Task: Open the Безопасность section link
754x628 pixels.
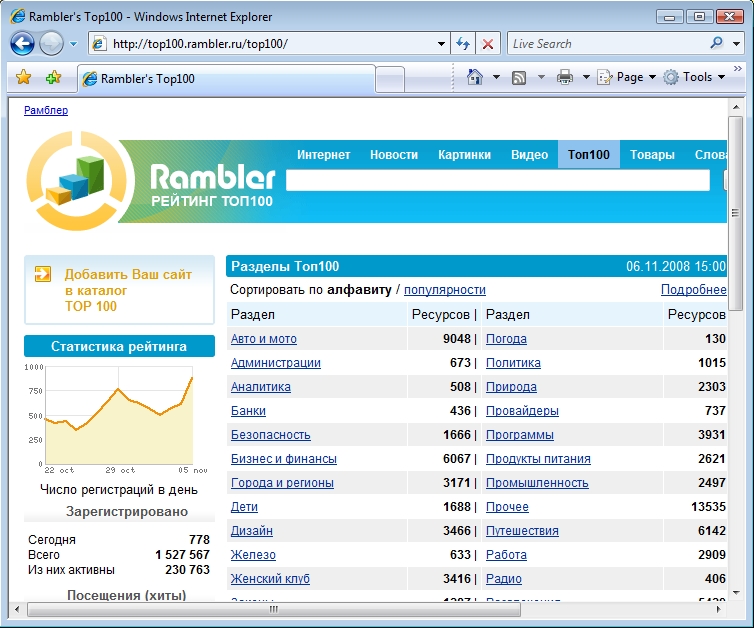Action: point(271,435)
